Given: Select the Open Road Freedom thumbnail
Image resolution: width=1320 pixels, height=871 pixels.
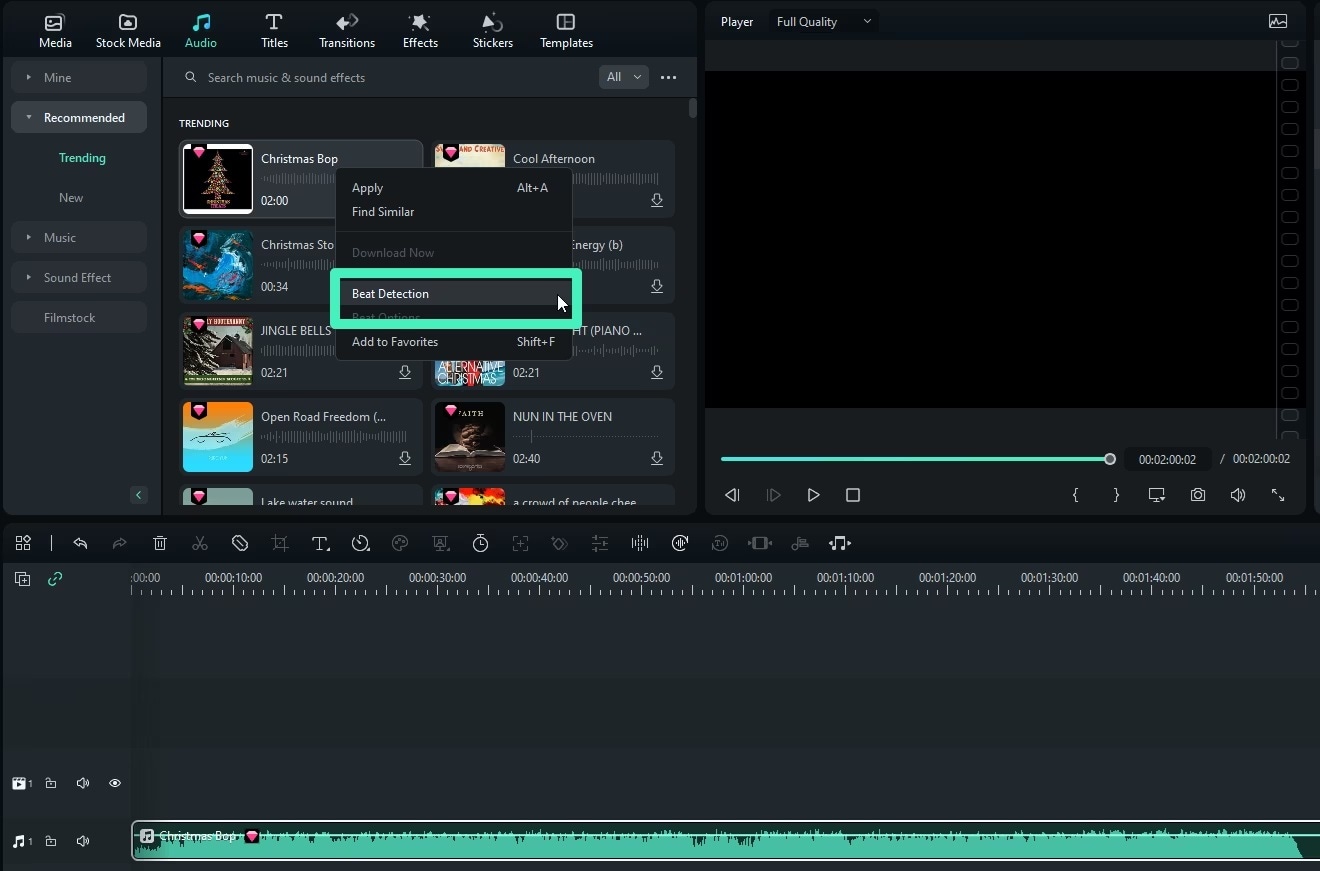Looking at the screenshot, I should click(x=218, y=437).
